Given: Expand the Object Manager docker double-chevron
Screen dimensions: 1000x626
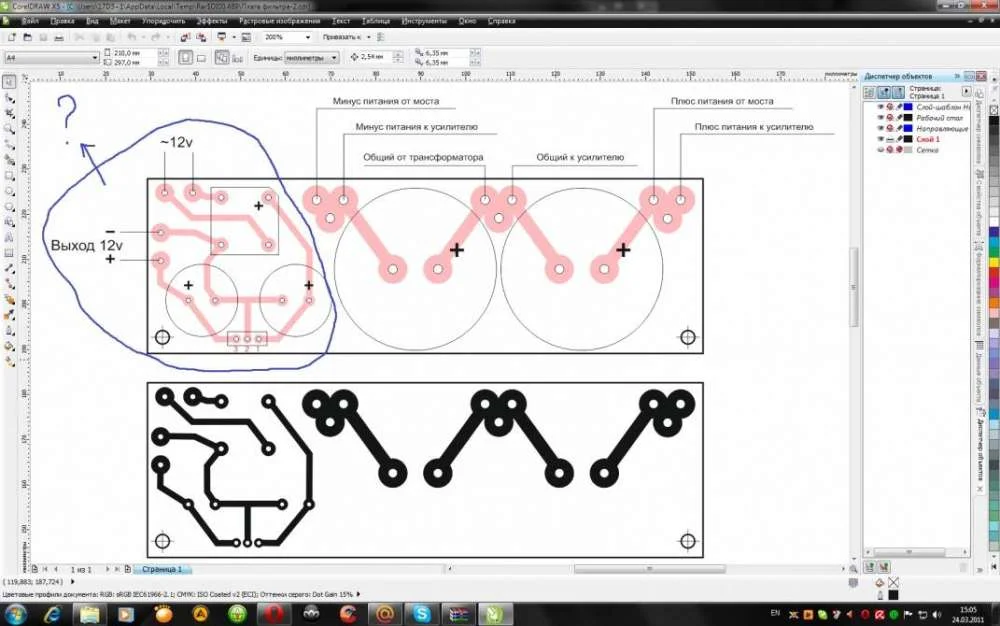Looking at the screenshot, I should (957, 76).
